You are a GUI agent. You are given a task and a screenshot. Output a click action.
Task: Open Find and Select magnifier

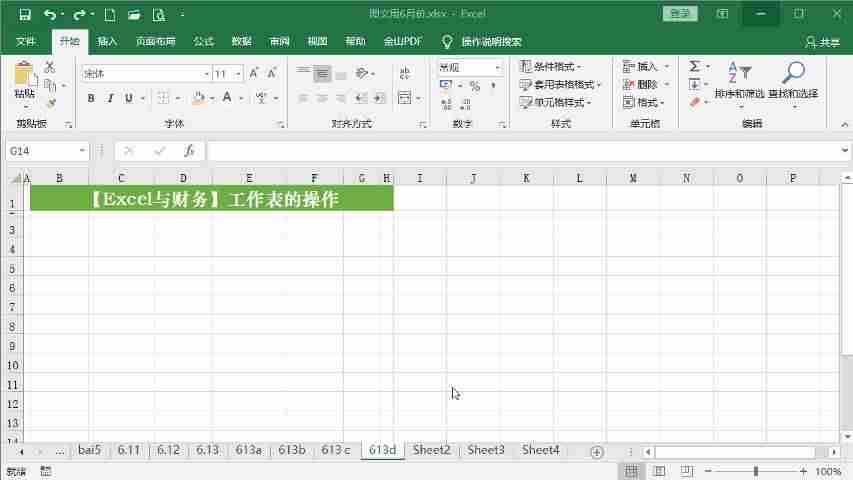tap(793, 82)
